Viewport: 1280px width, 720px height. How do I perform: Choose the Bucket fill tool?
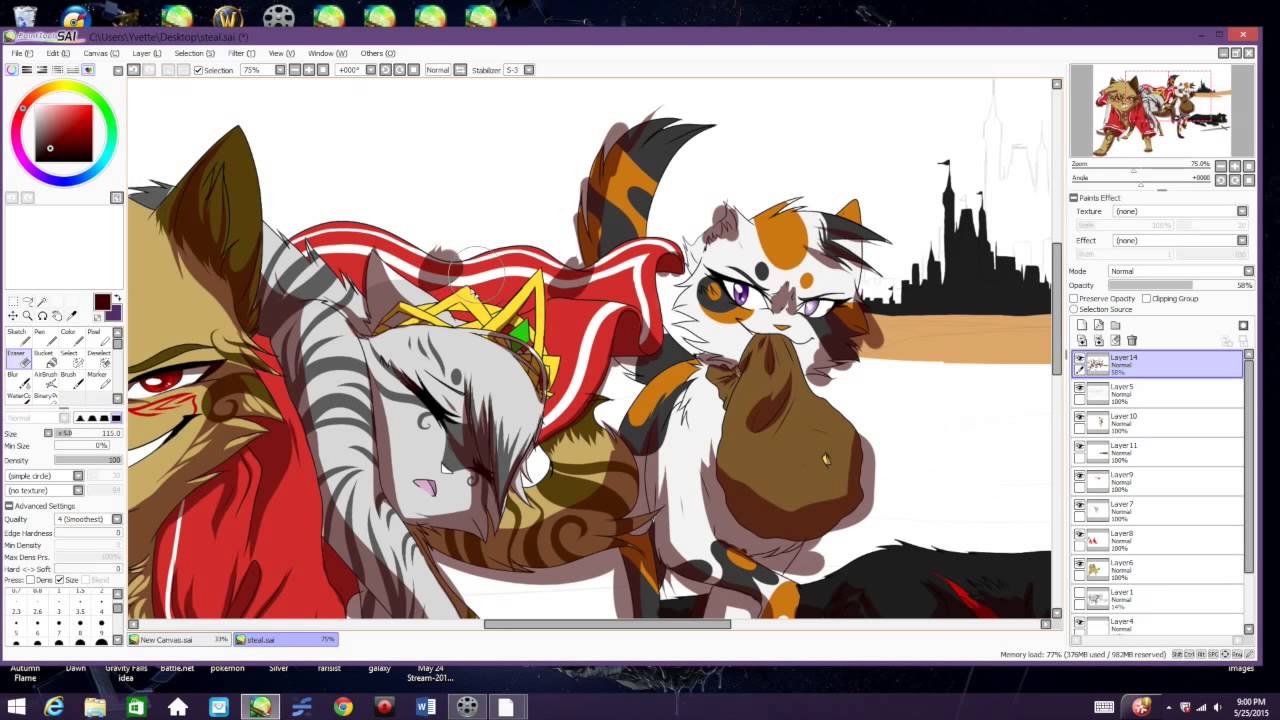[x=44, y=359]
